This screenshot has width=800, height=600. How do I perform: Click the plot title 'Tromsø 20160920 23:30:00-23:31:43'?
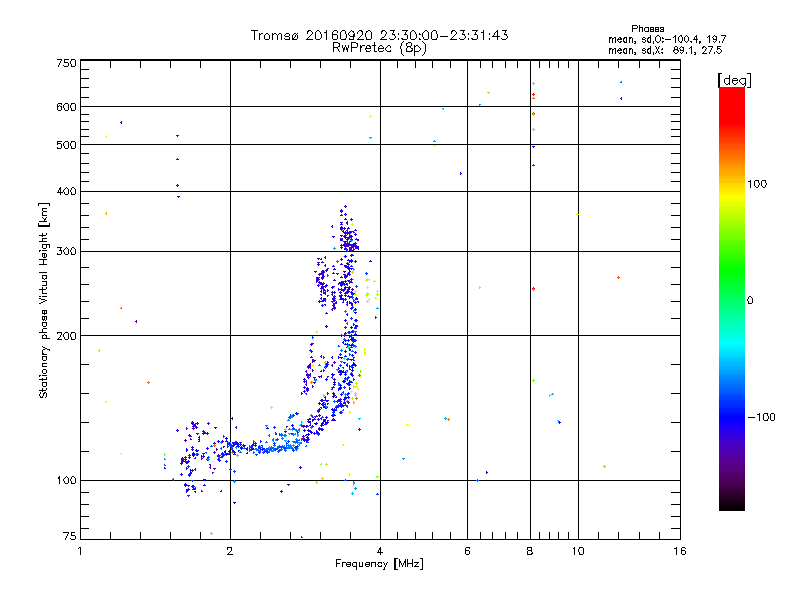[x=379, y=35]
